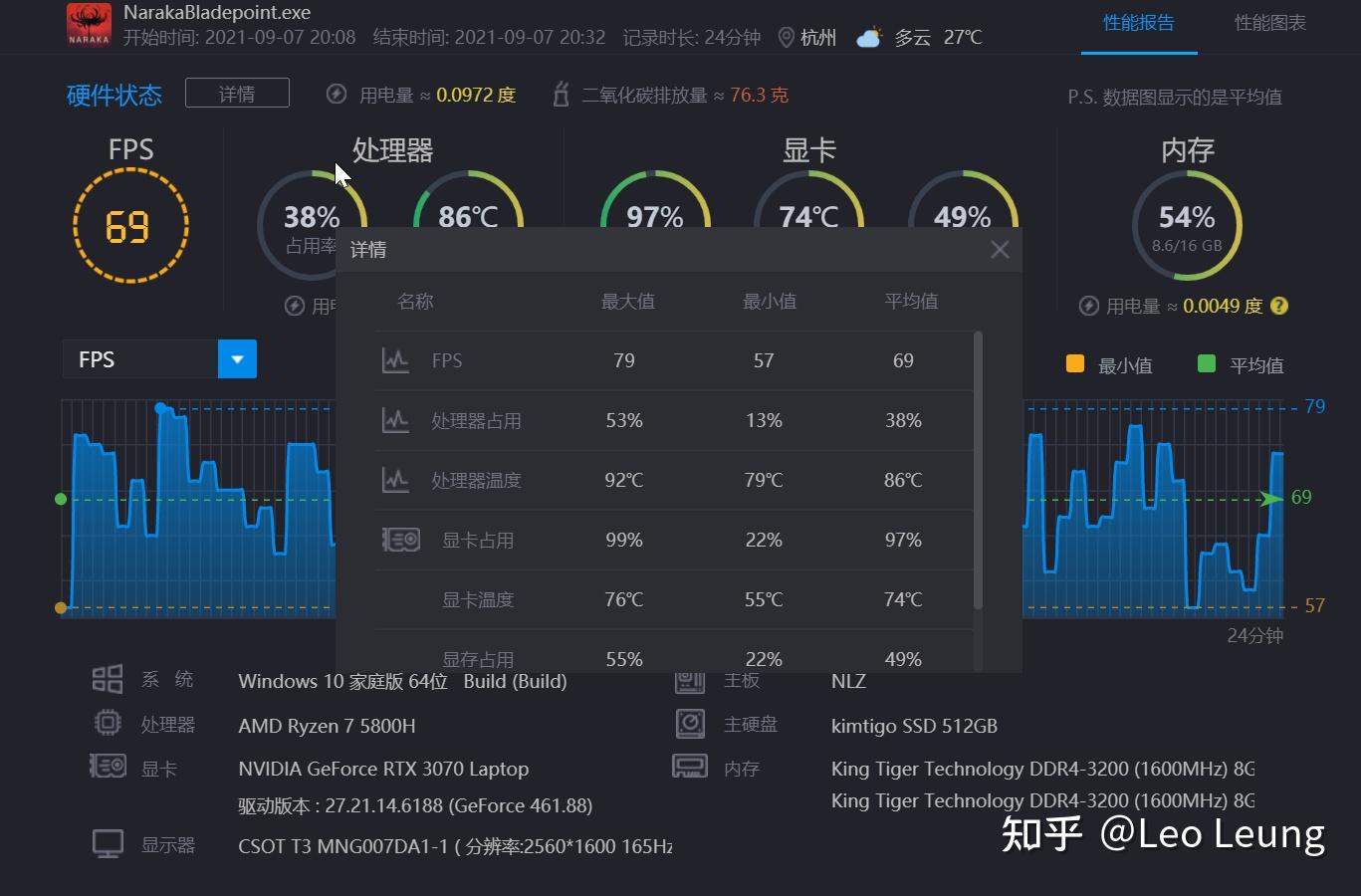Screen dimensions: 1361x896
Task: Click the FPS row maximum value 79
Action: point(624,360)
